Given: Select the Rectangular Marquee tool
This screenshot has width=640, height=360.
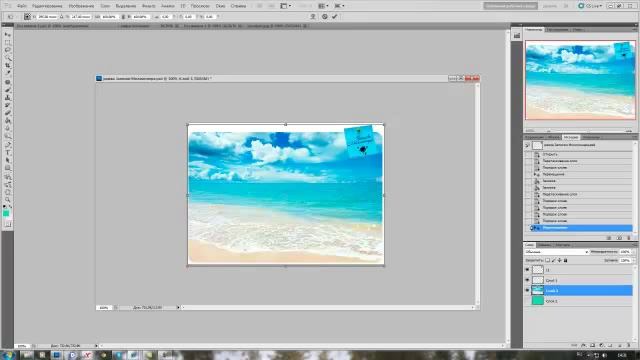Looking at the screenshot, I should (8, 42).
